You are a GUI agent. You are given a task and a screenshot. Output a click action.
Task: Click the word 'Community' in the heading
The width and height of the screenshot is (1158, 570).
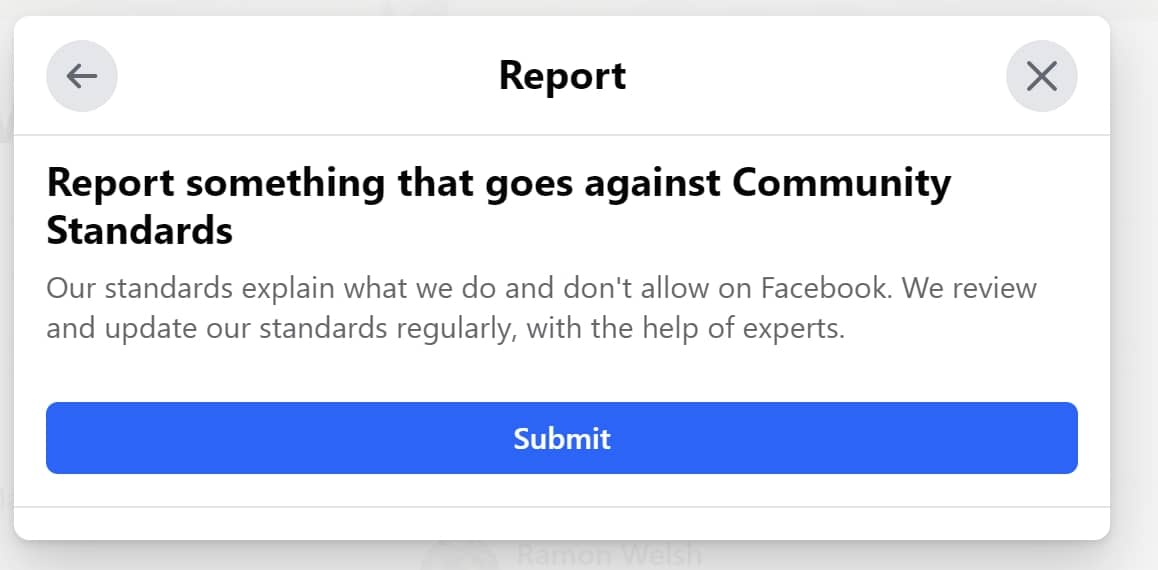(841, 184)
